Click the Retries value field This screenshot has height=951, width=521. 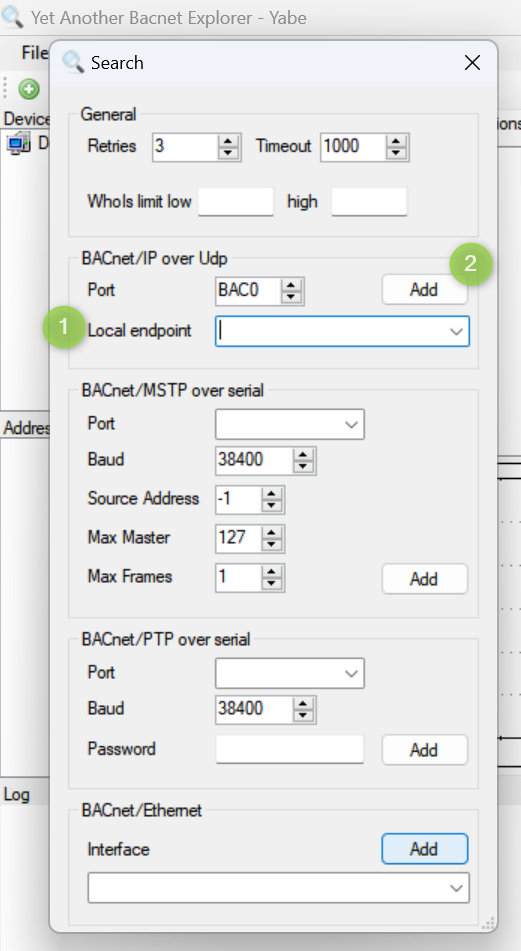[x=184, y=146]
